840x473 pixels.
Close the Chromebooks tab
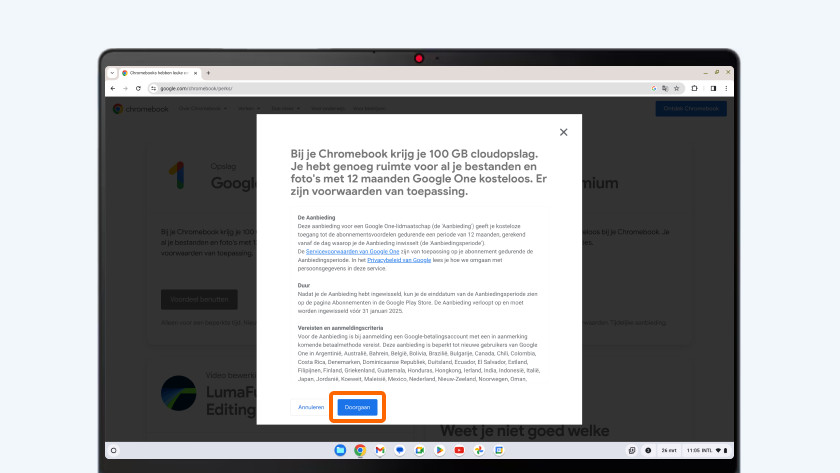(196, 73)
